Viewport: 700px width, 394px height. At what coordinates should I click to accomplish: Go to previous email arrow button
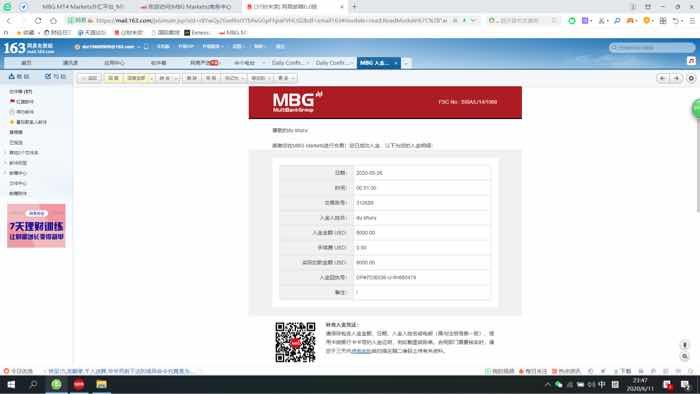662,78
